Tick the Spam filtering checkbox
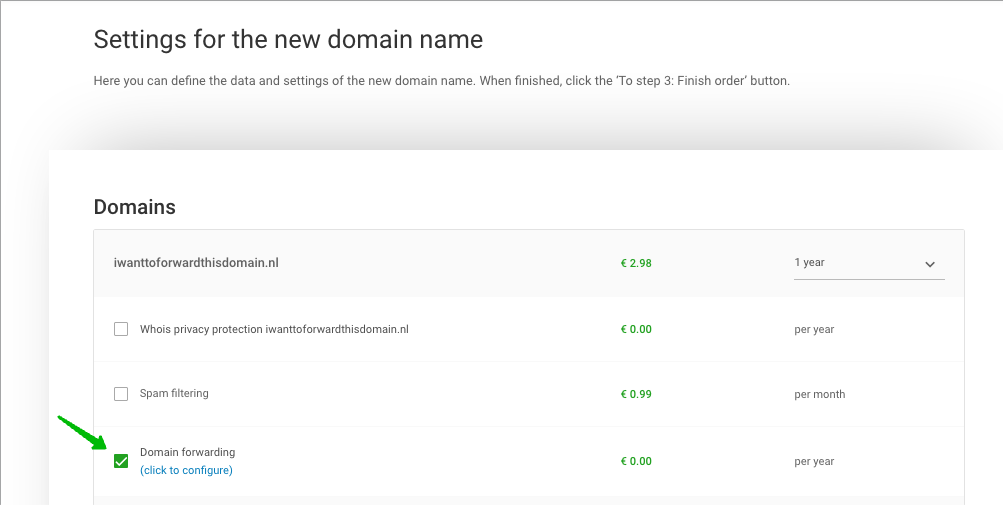 pos(121,394)
